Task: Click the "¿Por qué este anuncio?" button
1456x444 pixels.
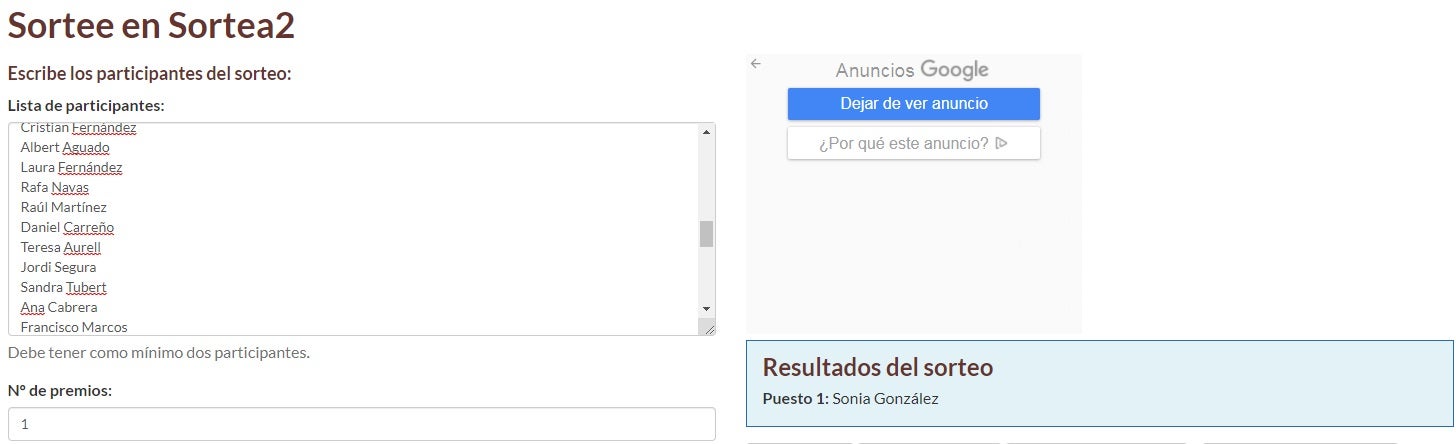Action: 913,143
